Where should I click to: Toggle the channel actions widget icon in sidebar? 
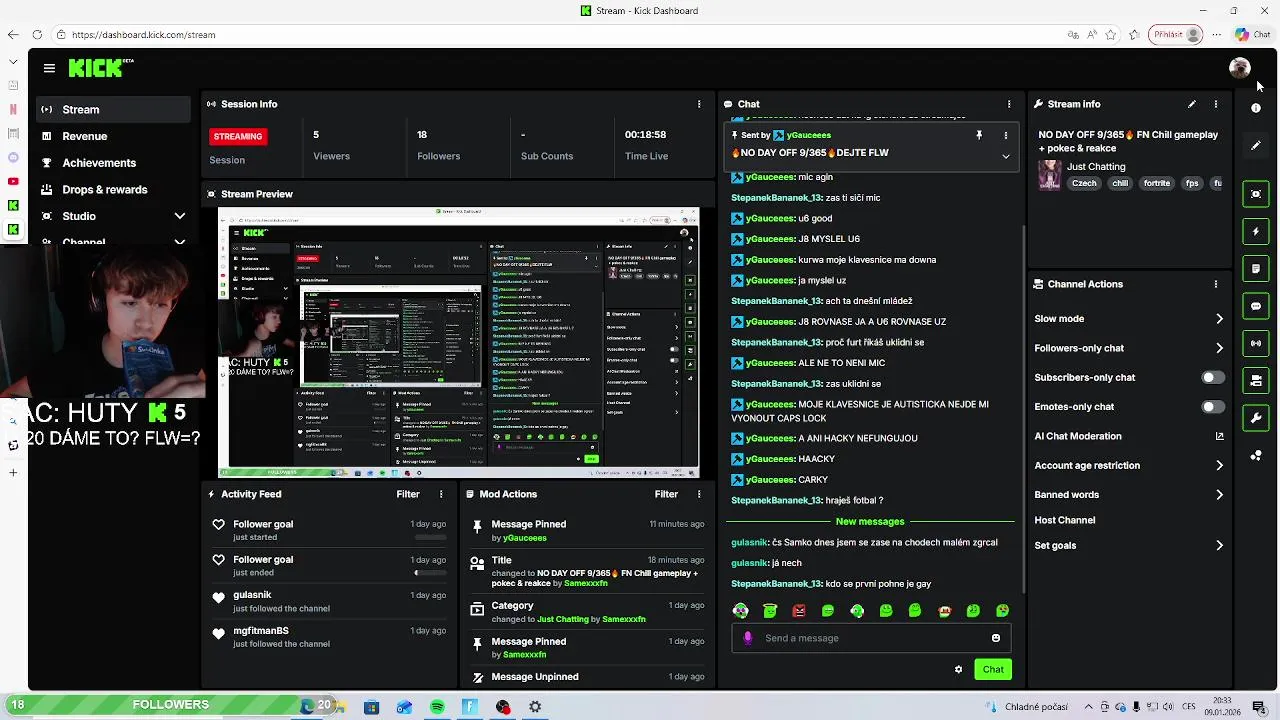1256,380
